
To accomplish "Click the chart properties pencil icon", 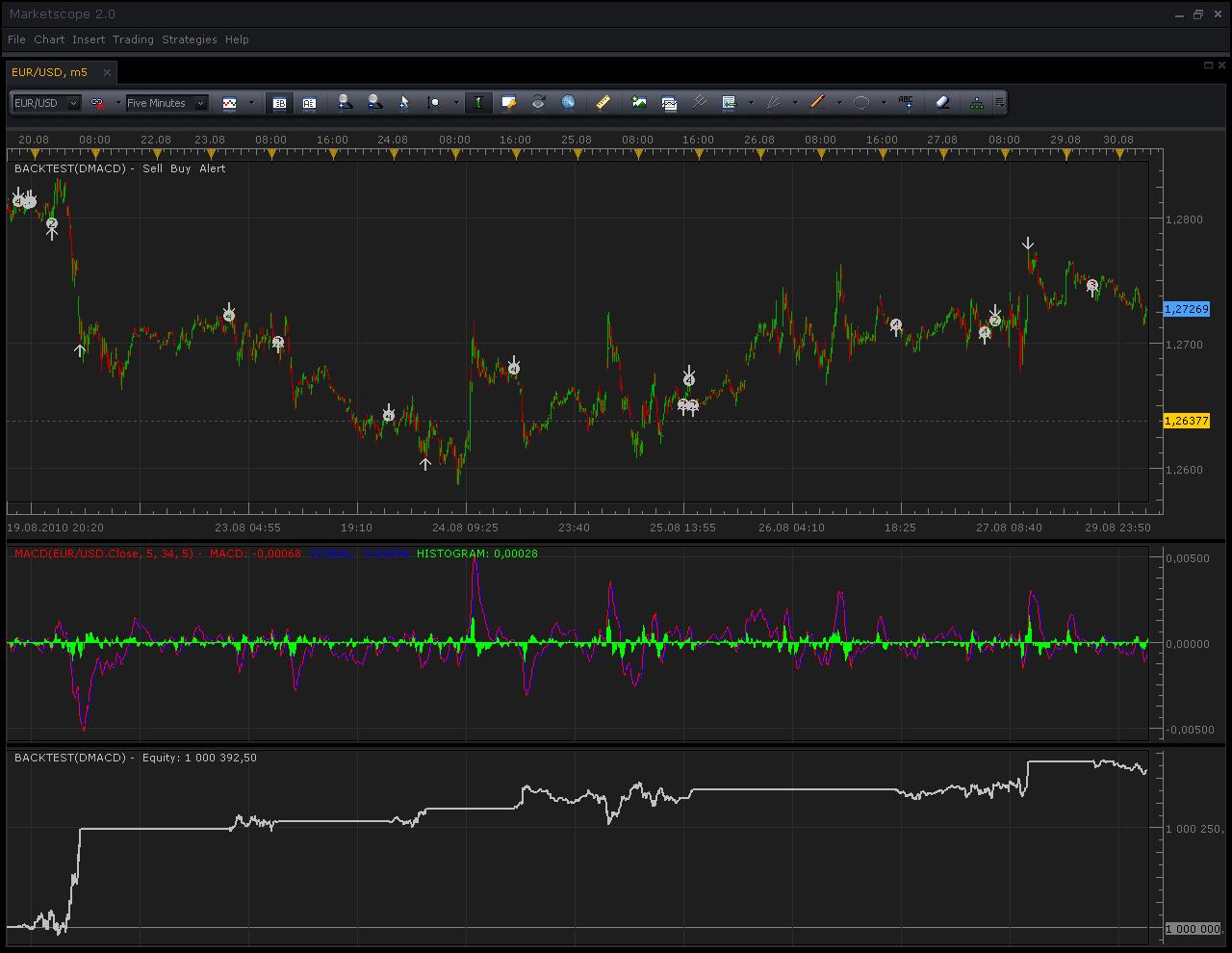I will (x=509, y=103).
